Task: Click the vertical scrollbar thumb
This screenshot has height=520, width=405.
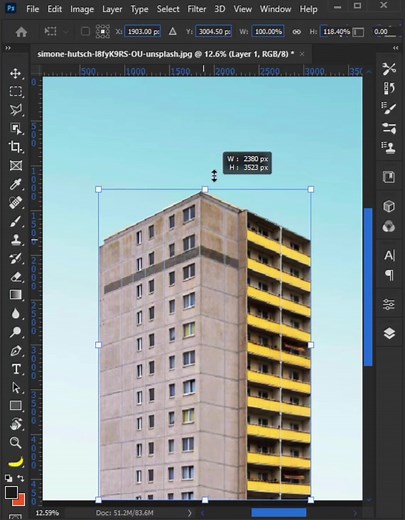Action: (368, 287)
